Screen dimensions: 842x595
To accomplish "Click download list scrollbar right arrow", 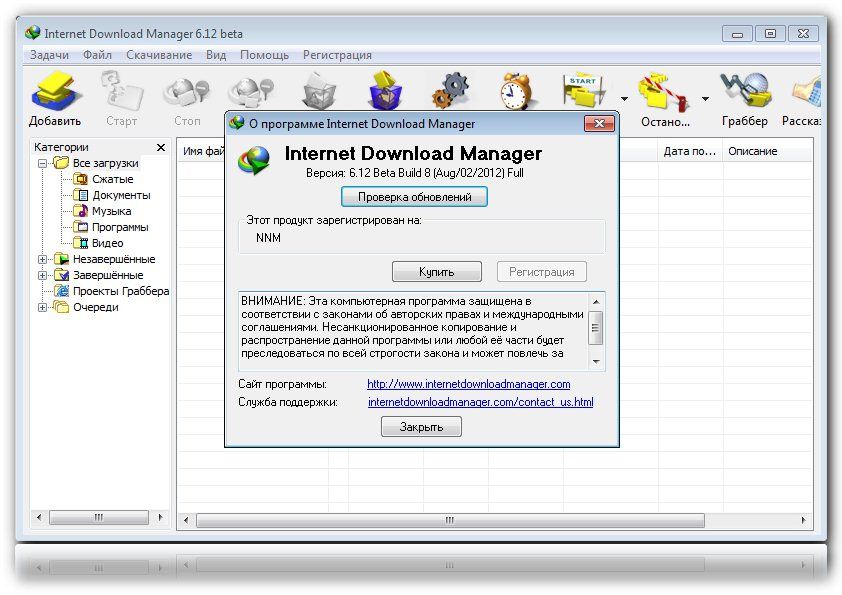I will [x=803, y=520].
